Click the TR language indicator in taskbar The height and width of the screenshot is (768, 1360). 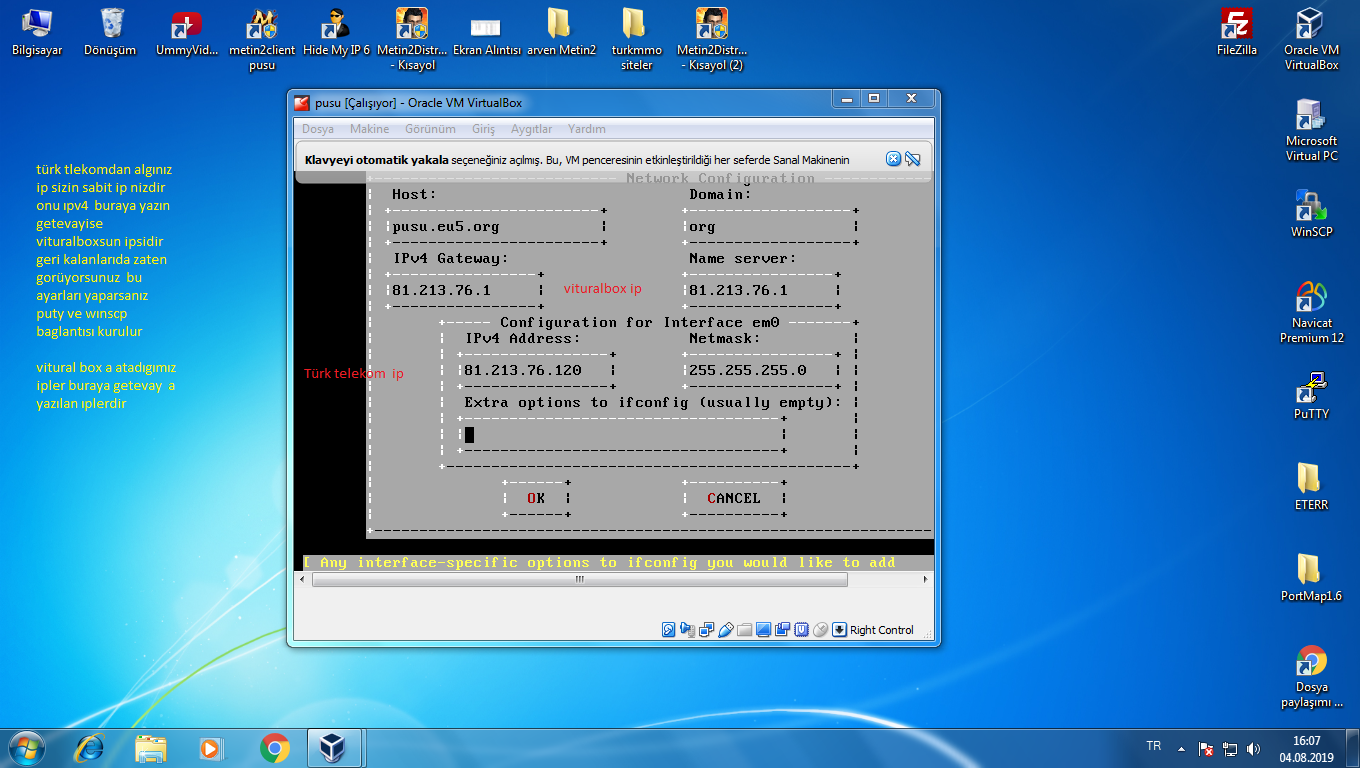click(x=1153, y=746)
